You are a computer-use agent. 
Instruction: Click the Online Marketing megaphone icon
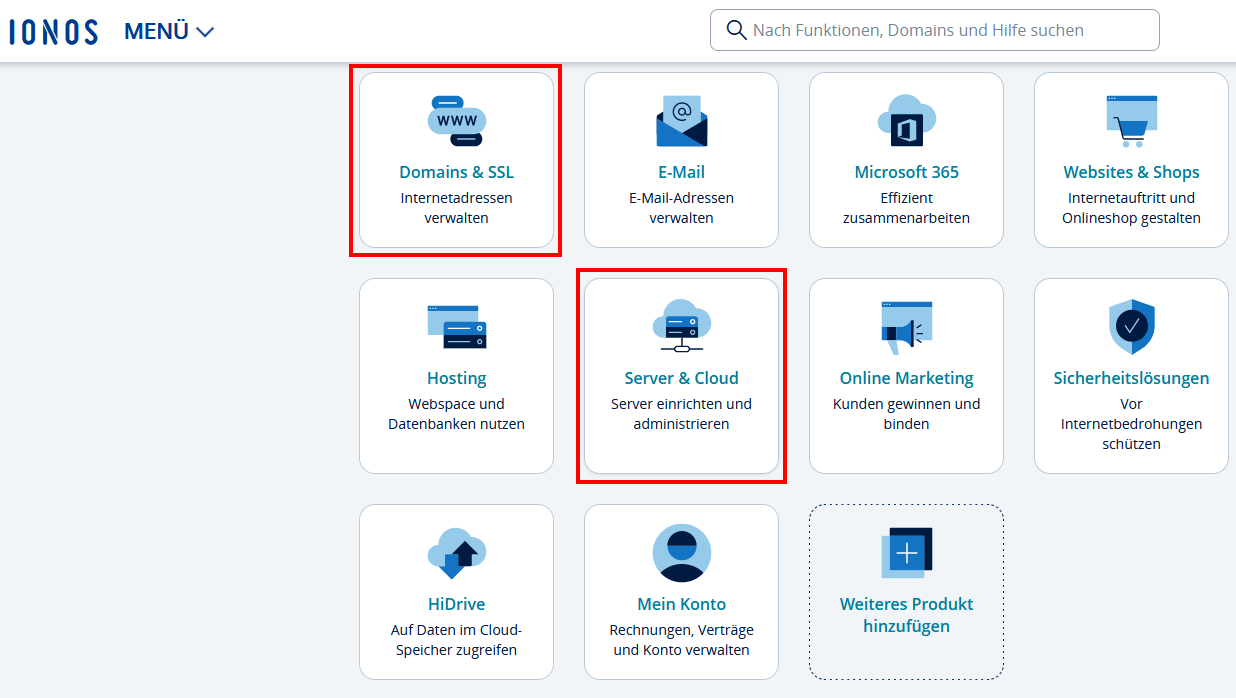pos(906,327)
